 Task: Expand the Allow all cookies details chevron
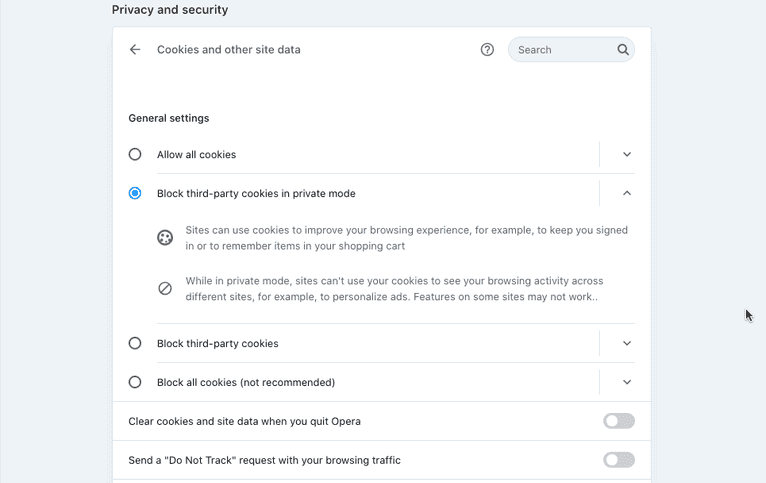coord(627,155)
